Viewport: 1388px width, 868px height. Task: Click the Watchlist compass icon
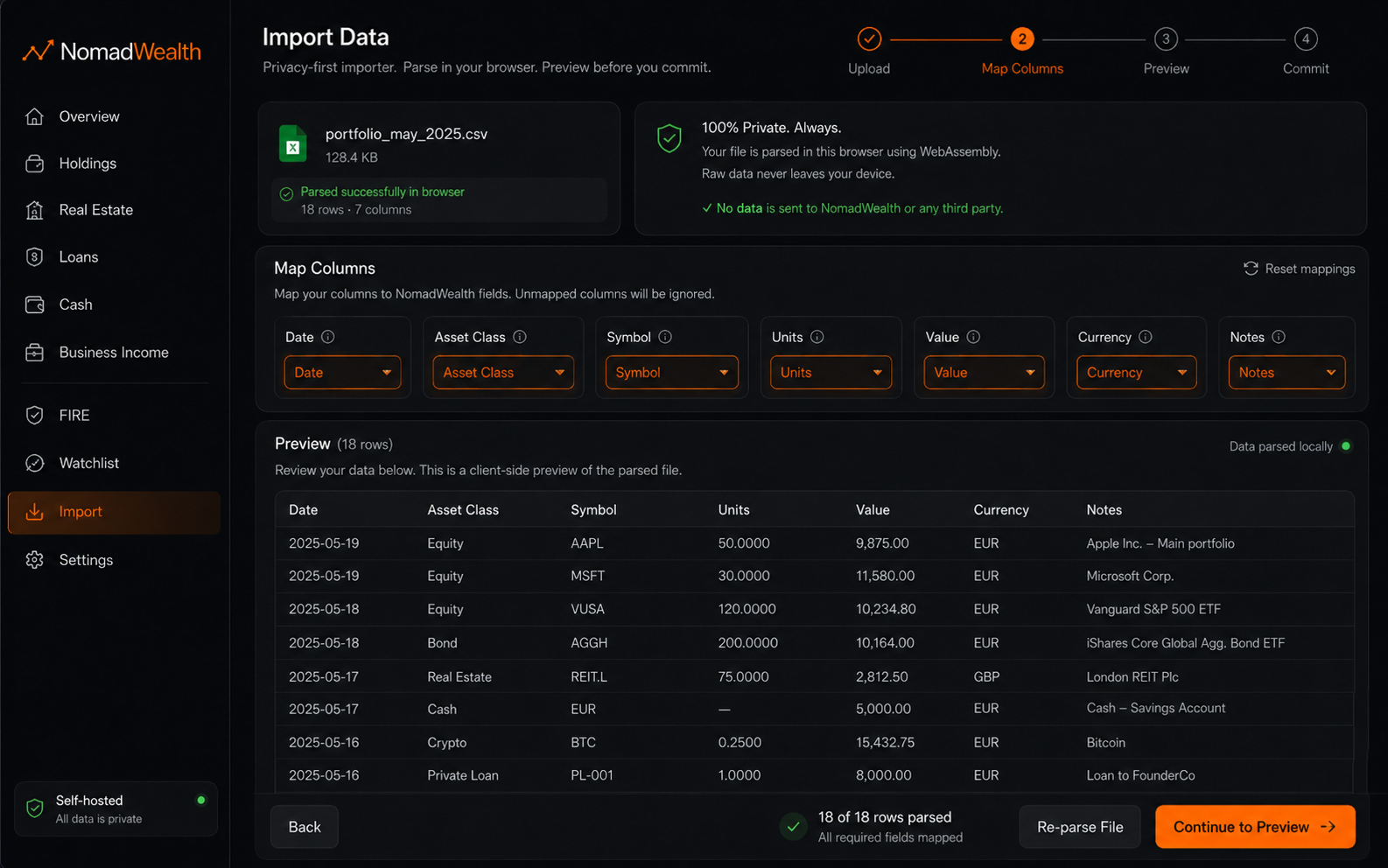[x=34, y=463]
